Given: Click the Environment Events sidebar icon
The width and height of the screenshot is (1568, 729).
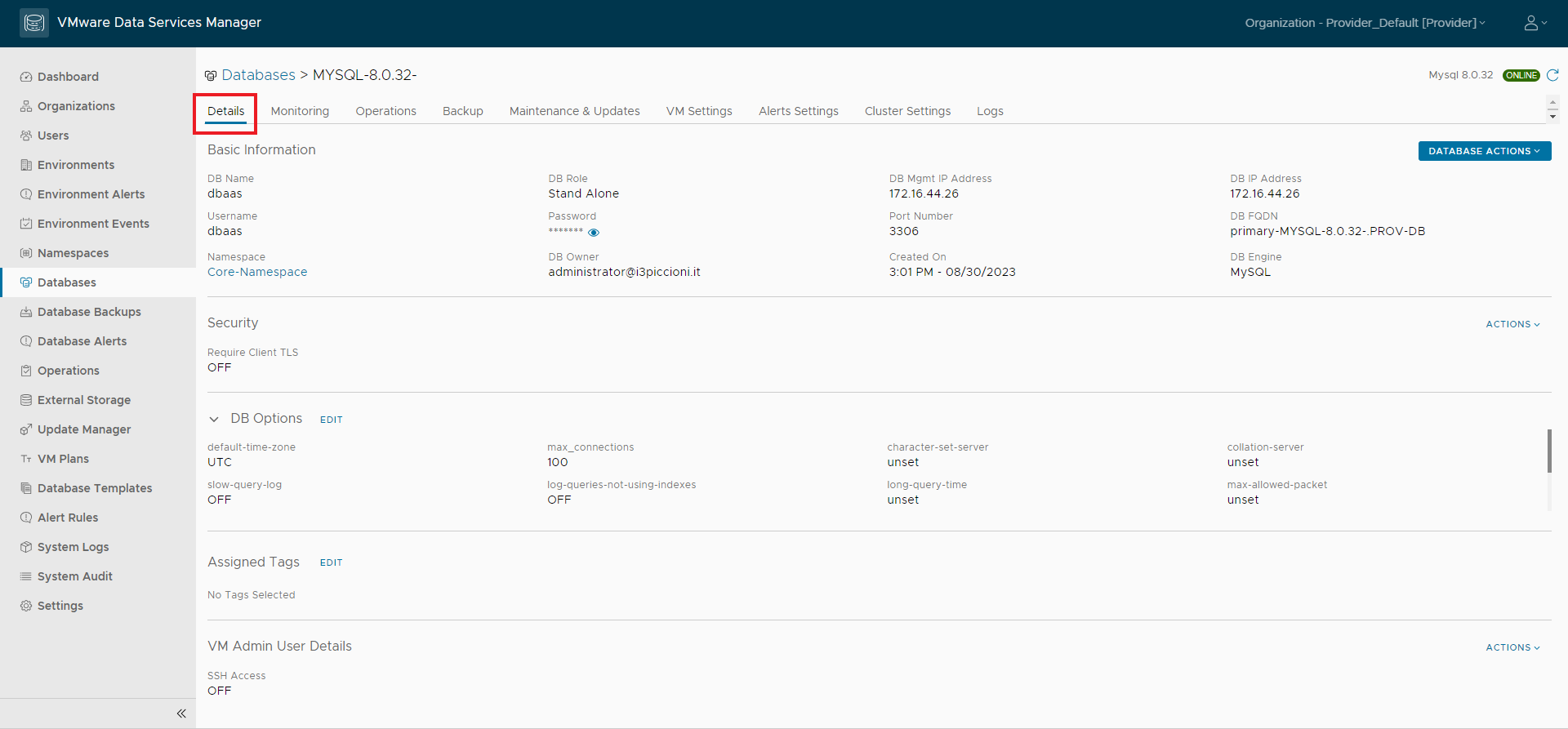Looking at the screenshot, I should coord(26,224).
